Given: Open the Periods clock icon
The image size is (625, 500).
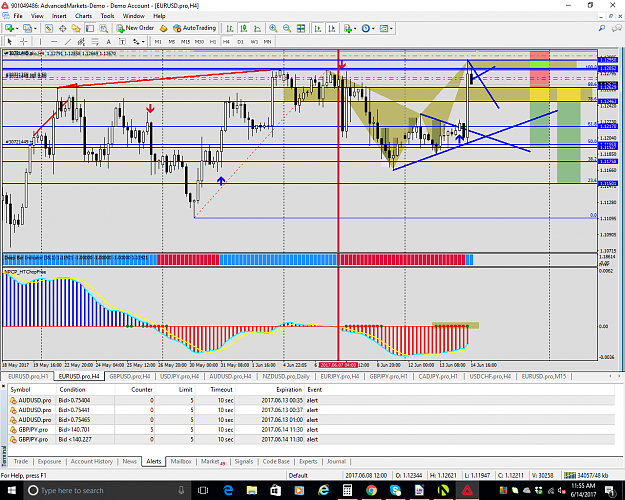Looking at the screenshot, I should (x=366, y=28).
